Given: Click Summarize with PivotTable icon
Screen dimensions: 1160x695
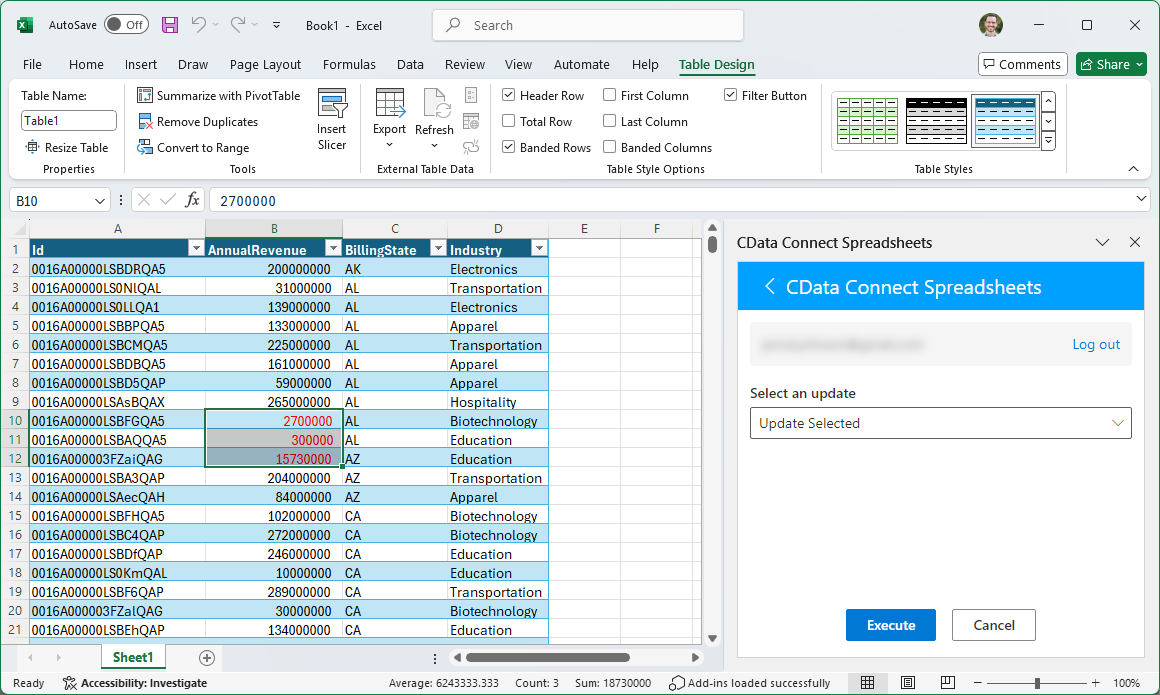Looking at the screenshot, I should (146, 96).
